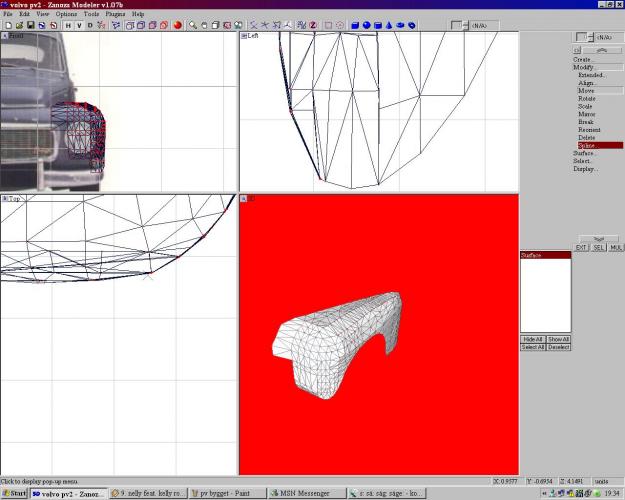Screen dimensions: 625x500
Task: Open the Plugins menu
Action: [116, 15]
